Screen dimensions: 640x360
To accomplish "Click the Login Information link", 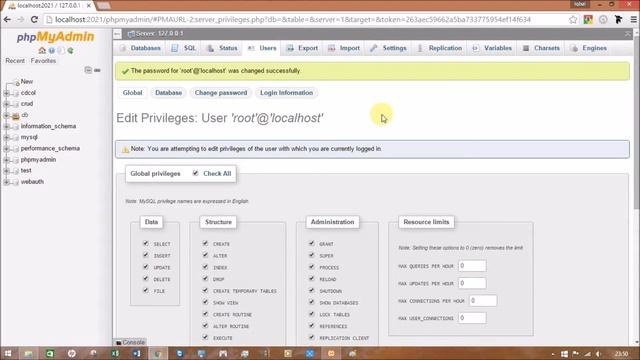I will (287, 93).
